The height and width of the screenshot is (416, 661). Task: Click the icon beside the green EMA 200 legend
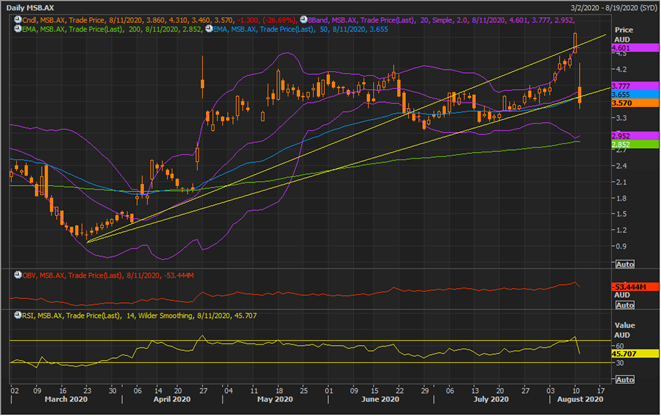coord(18,29)
